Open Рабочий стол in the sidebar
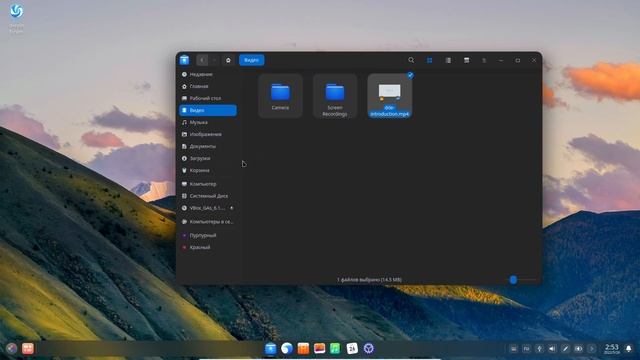640x360 pixels. [208, 98]
